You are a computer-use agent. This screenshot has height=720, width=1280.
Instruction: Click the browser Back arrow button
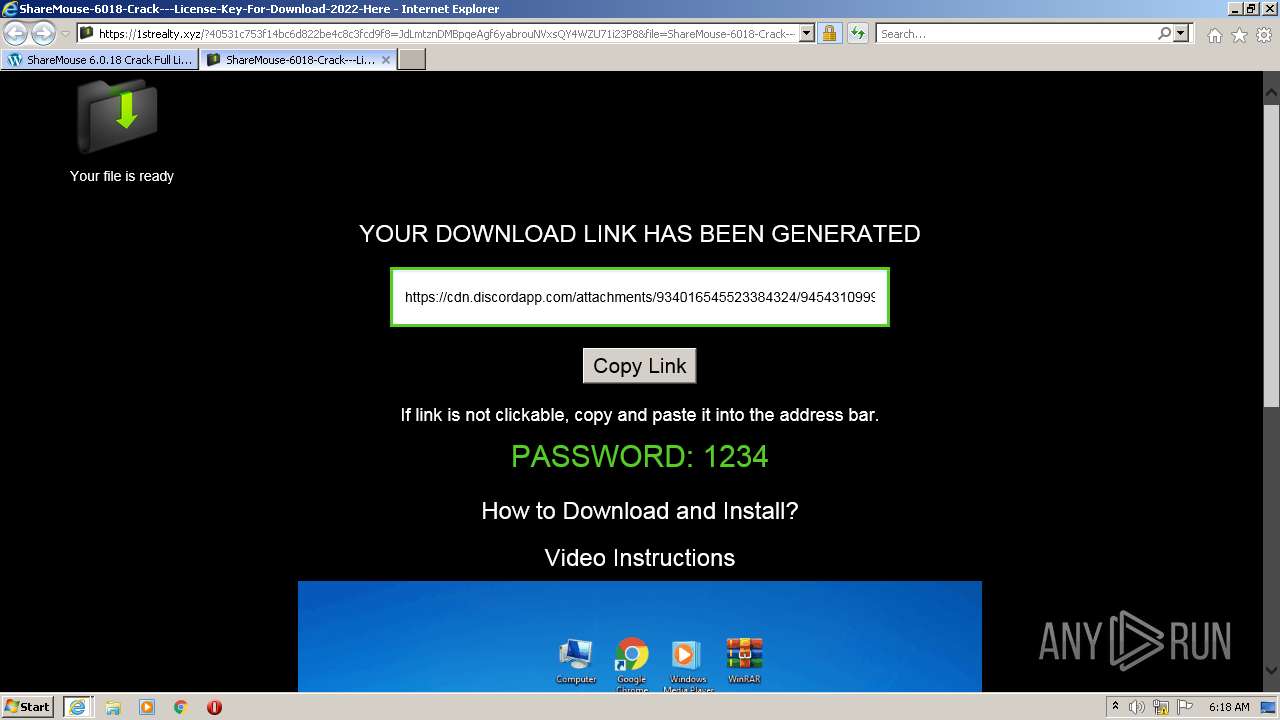click(16, 33)
